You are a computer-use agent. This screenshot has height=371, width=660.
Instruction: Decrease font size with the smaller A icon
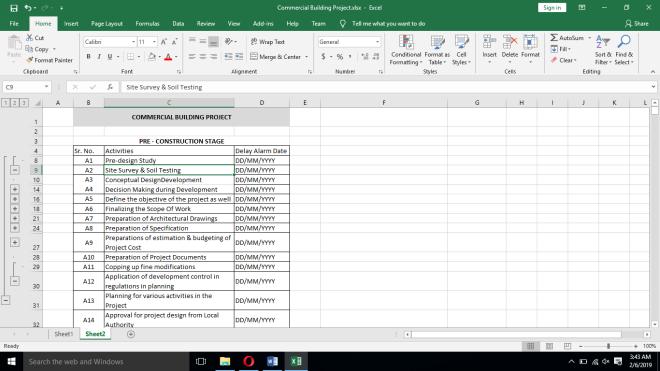pos(174,42)
